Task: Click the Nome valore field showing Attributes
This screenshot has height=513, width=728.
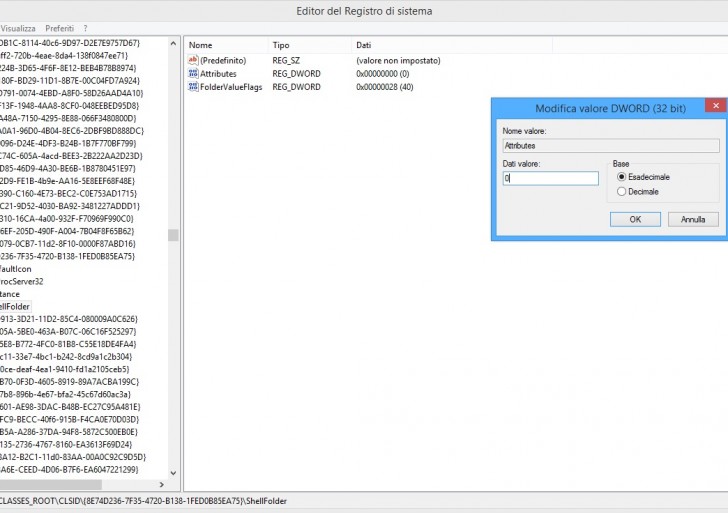Action: click(608, 145)
